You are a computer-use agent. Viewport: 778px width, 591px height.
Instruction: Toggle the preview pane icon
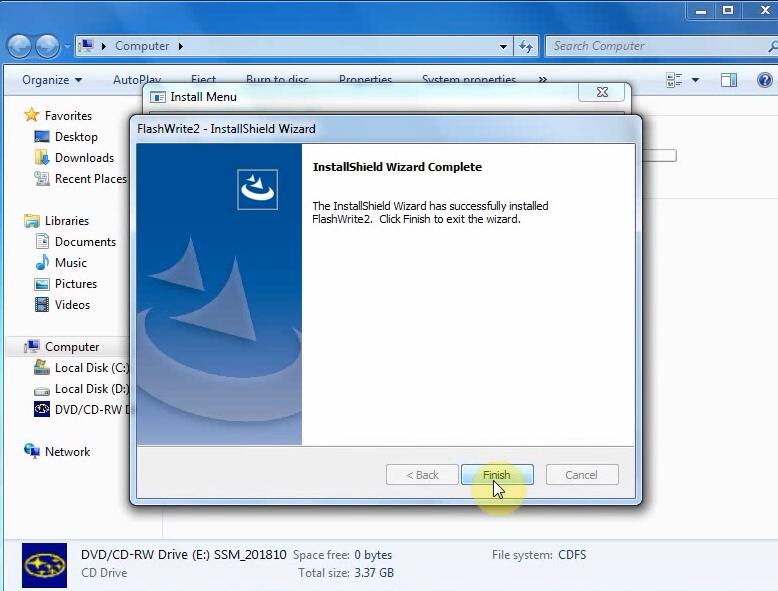coord(729,80)
